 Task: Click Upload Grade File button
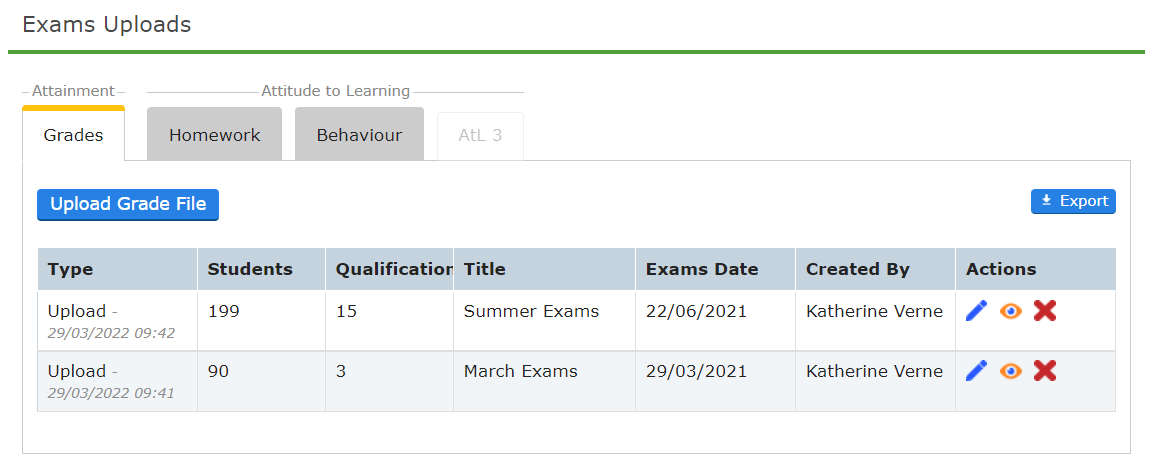pyautogui.click(x=128, y=204)
